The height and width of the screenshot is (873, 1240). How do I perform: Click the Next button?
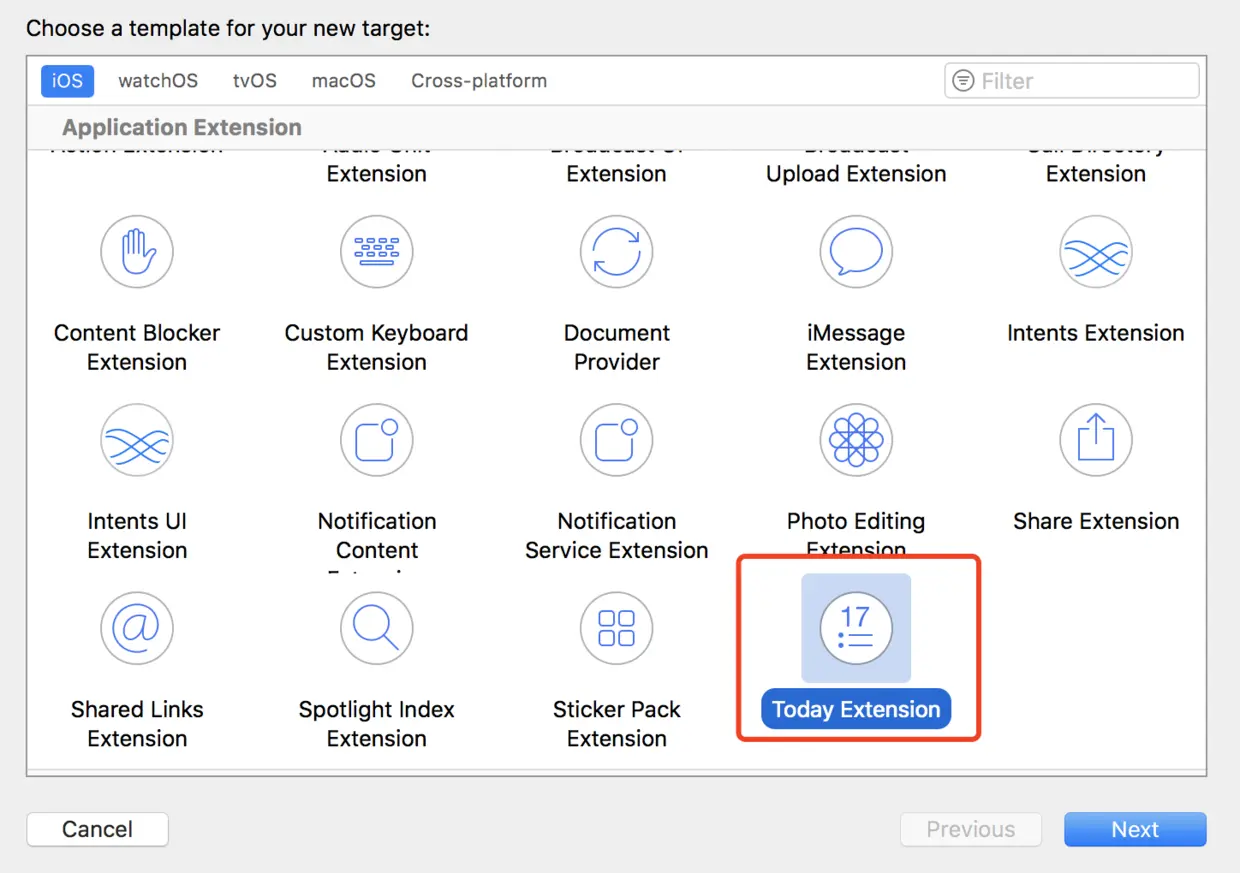1135,829
